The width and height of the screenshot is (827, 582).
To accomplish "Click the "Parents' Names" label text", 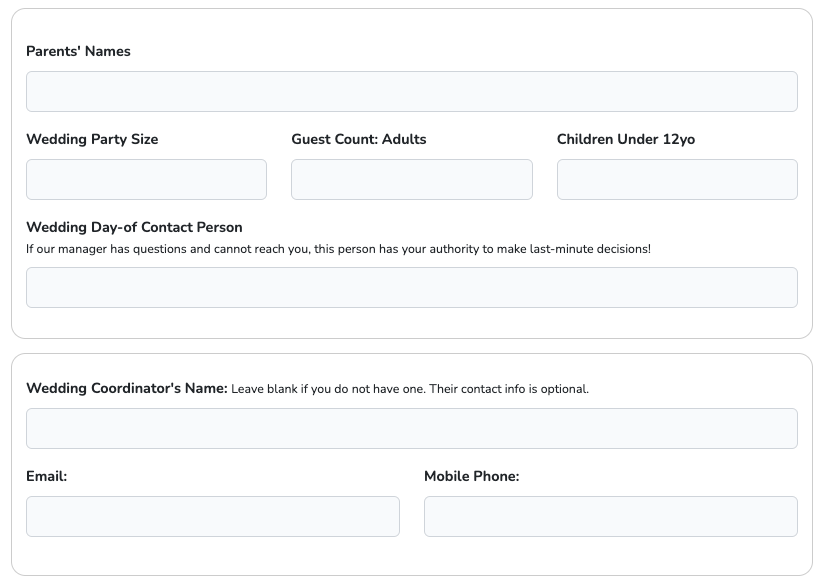I will click(x=78, y=51).
